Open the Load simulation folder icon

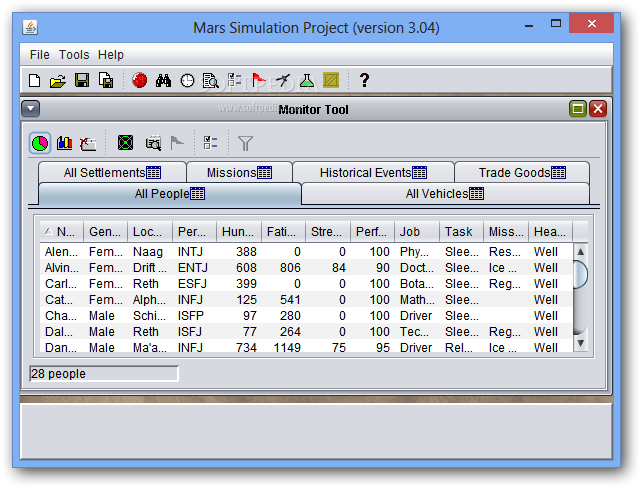(x=58, y=81)
